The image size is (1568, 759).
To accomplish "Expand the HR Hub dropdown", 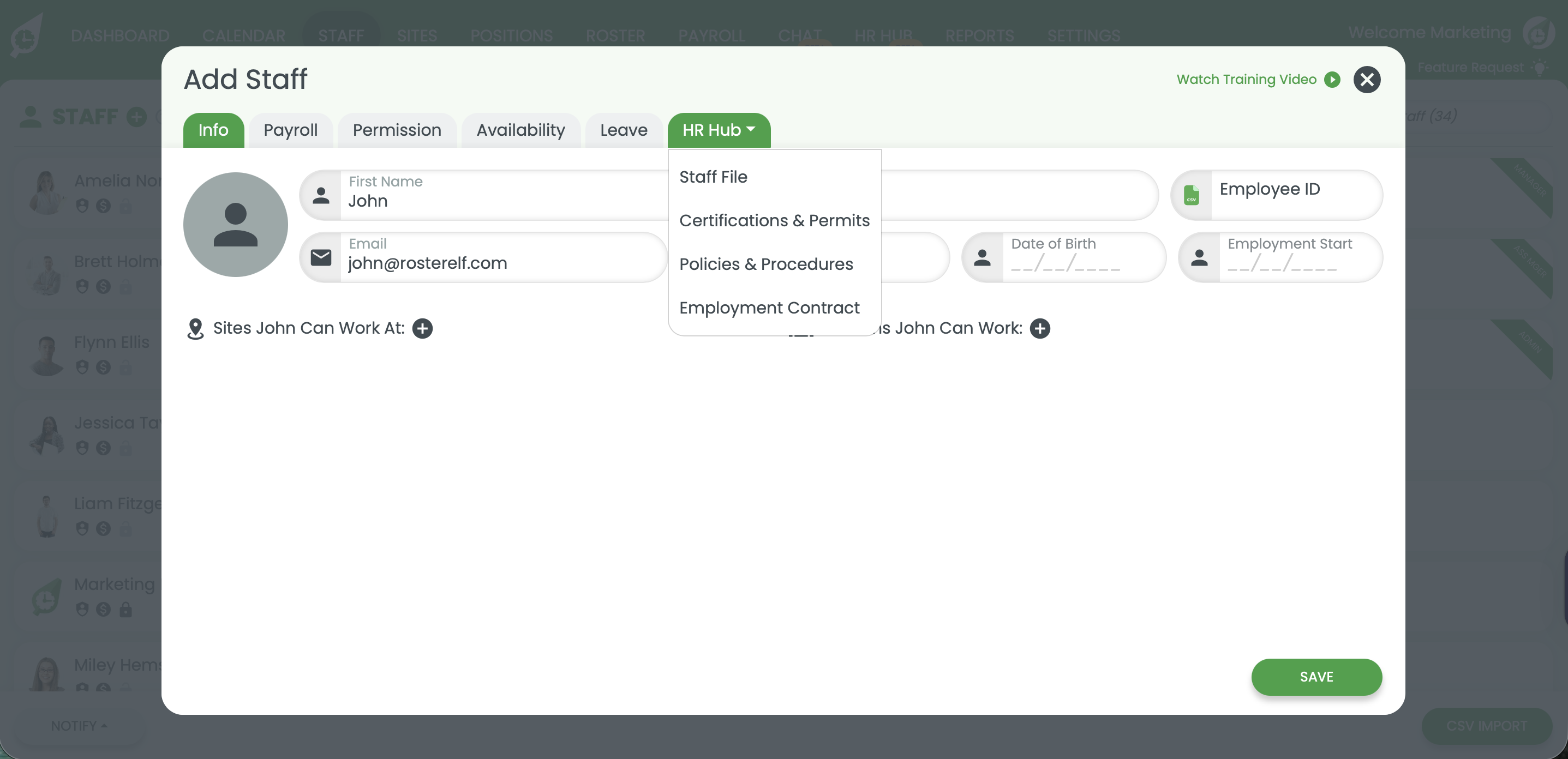I will tap(719, 130).
